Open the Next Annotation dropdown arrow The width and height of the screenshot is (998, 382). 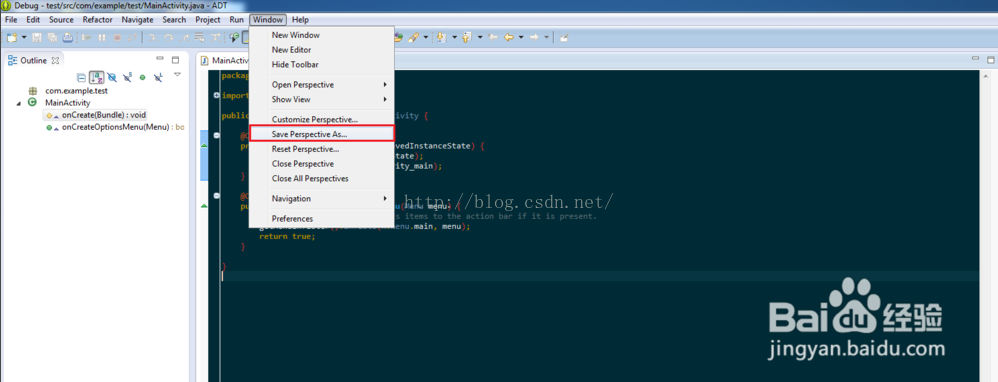[454, 38]
